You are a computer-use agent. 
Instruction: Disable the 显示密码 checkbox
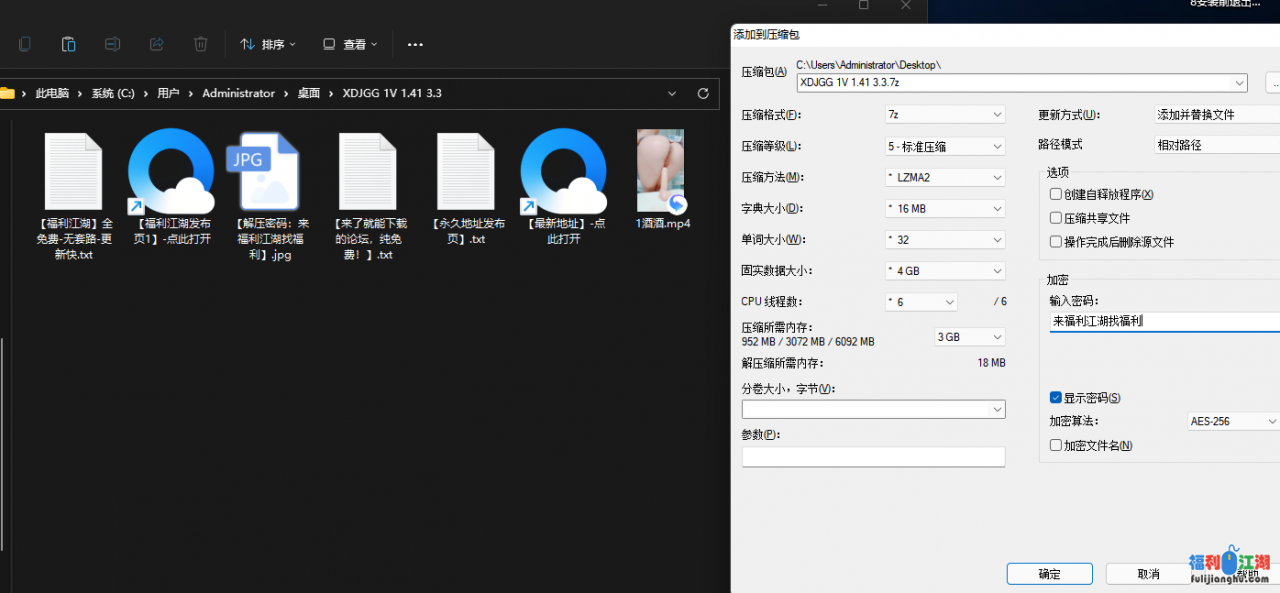click(x=1055, y=397)
